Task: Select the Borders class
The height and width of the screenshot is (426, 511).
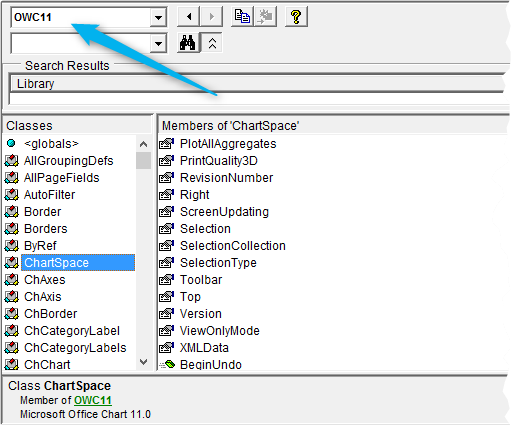Action: click(x=46, y=229)
